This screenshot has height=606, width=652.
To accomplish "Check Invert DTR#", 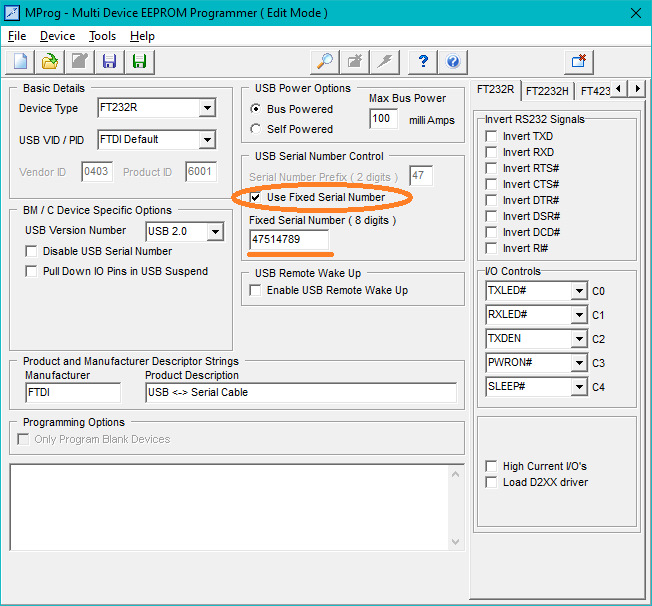I will (491, 200).
